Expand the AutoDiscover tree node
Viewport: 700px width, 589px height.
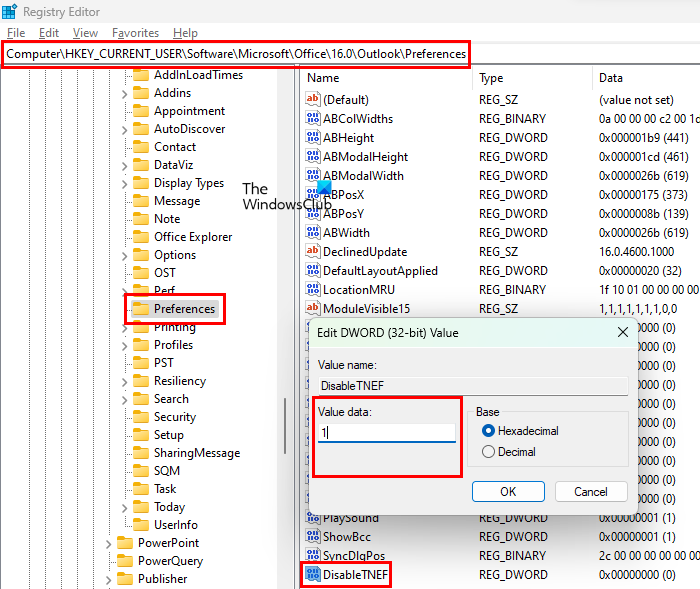click(125, 130)
